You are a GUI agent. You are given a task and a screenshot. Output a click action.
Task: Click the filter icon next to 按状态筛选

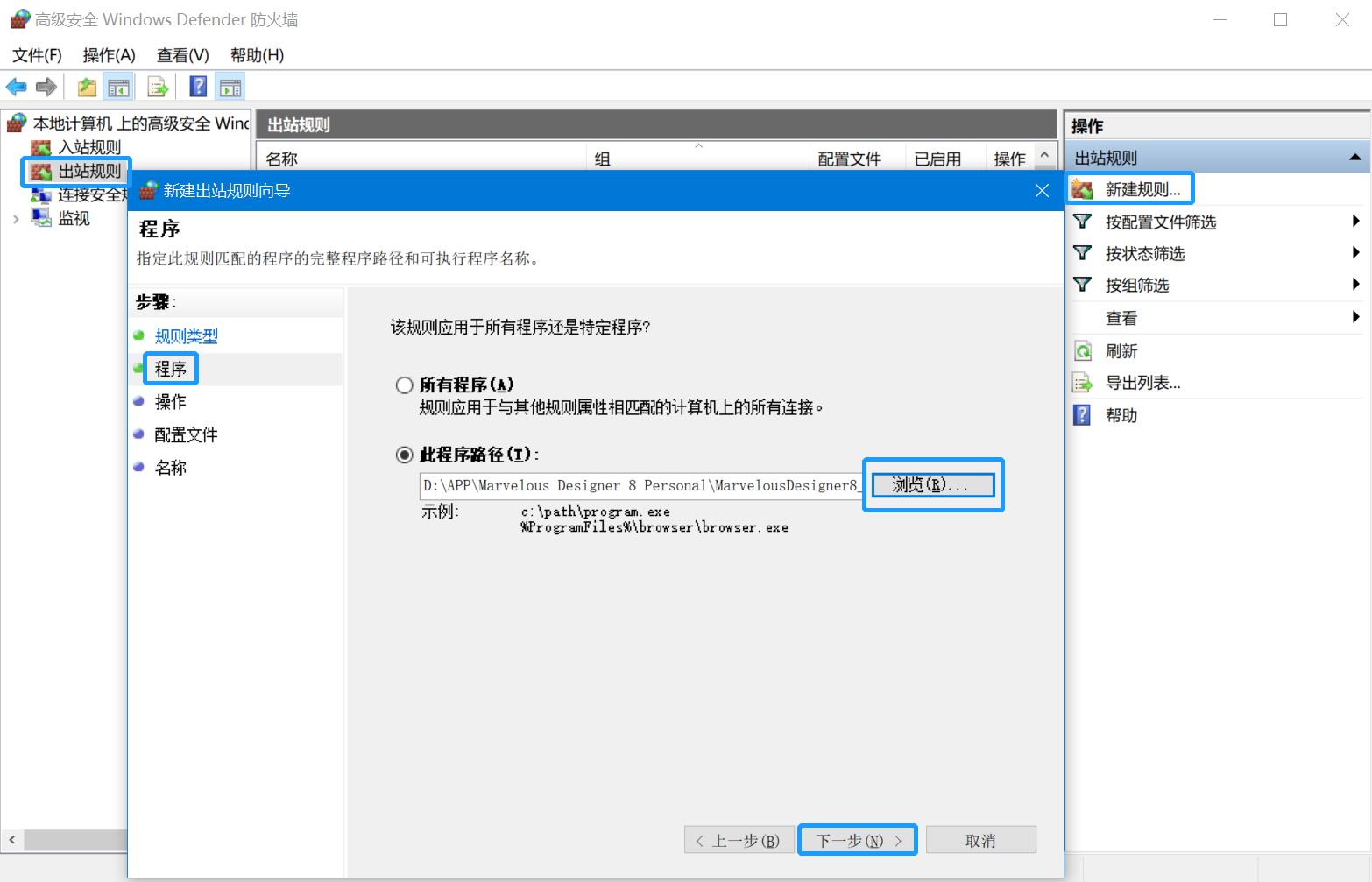[x=1083, y=253]
